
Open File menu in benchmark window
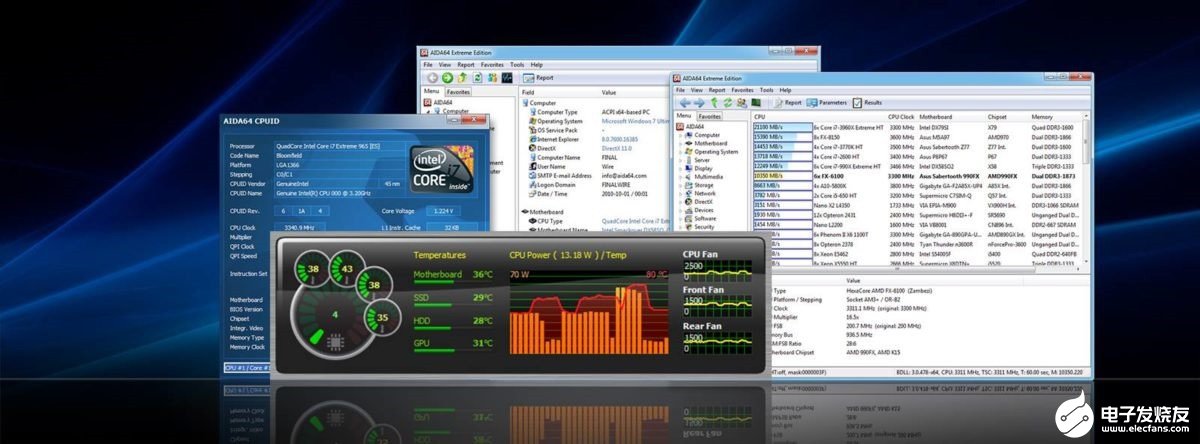[x=682, y=89]
